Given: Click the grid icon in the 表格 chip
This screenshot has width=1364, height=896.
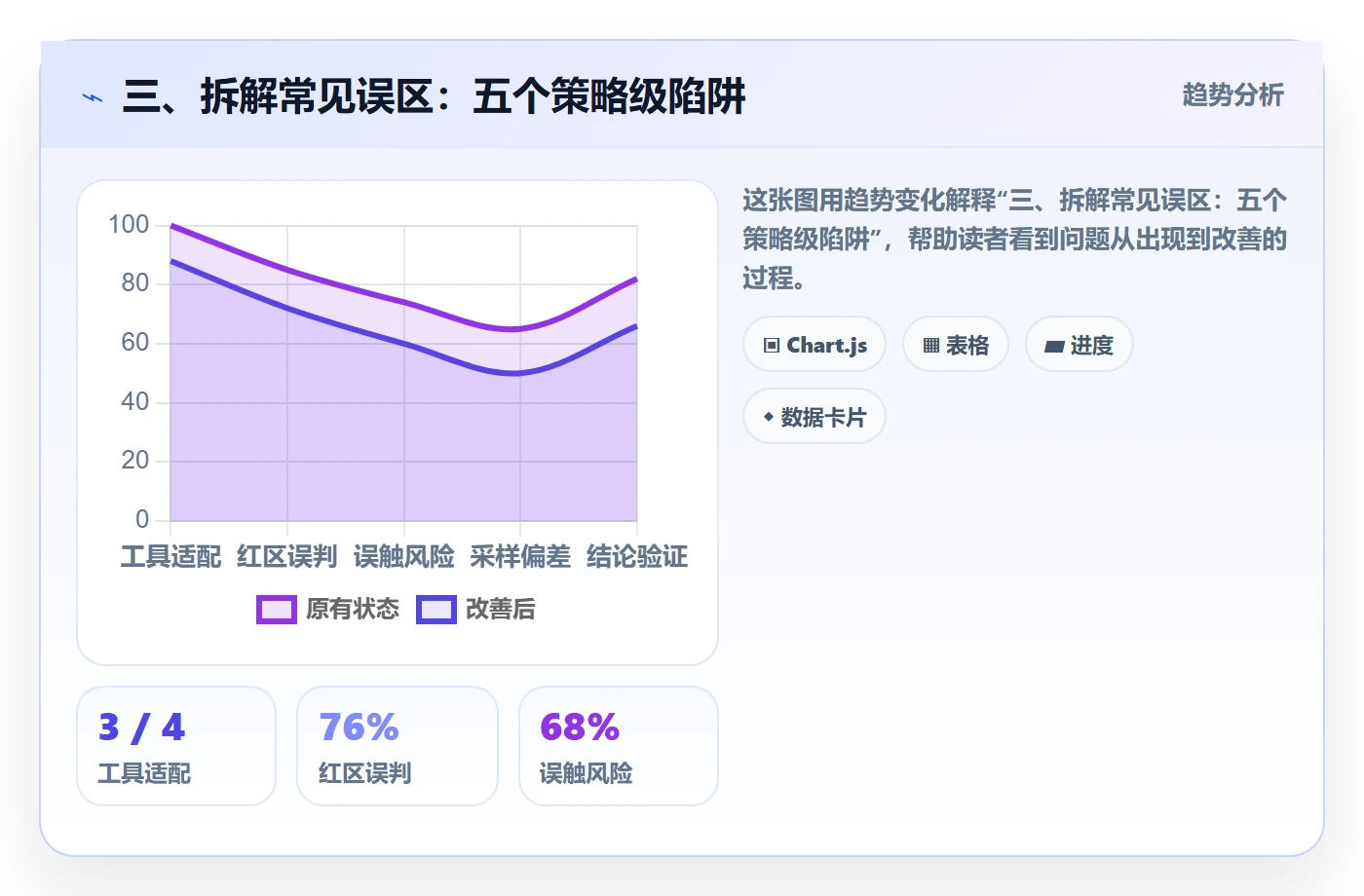Looking at the screenshot, I should [x=931, y=346].
